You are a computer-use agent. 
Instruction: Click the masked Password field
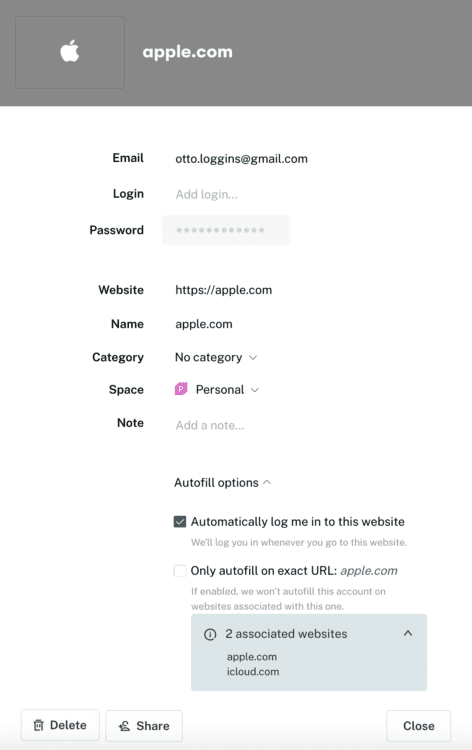click(x=226, y=230)
